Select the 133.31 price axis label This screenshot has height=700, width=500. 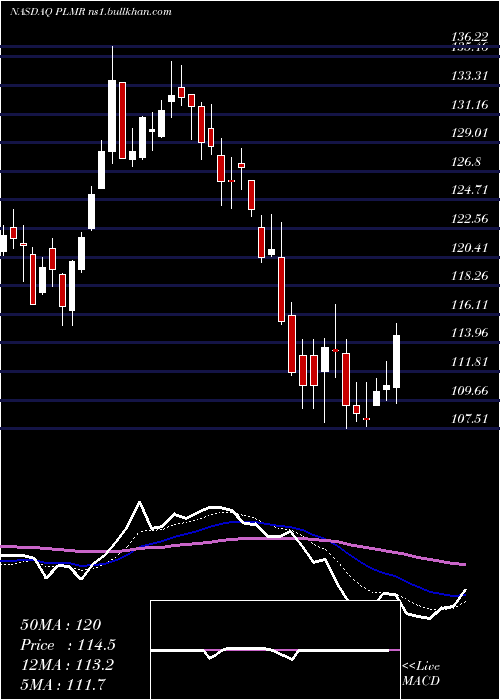tap(469, 76)
